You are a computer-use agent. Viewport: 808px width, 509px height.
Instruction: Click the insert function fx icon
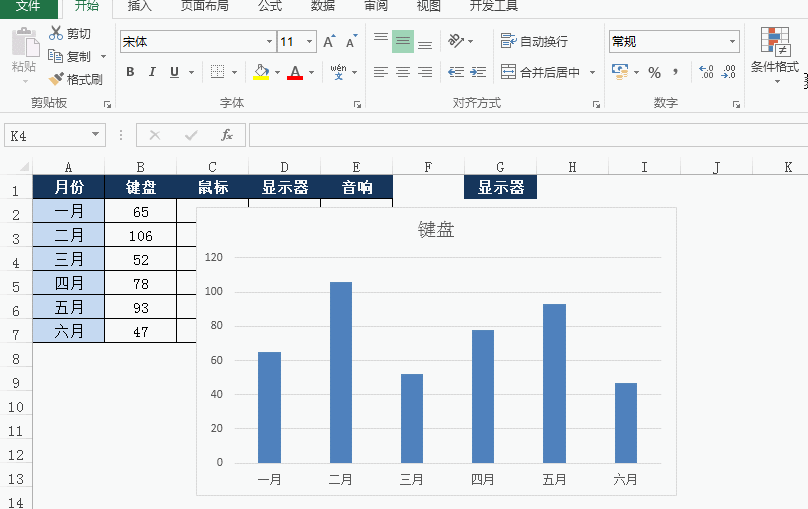tap(227, 135)
